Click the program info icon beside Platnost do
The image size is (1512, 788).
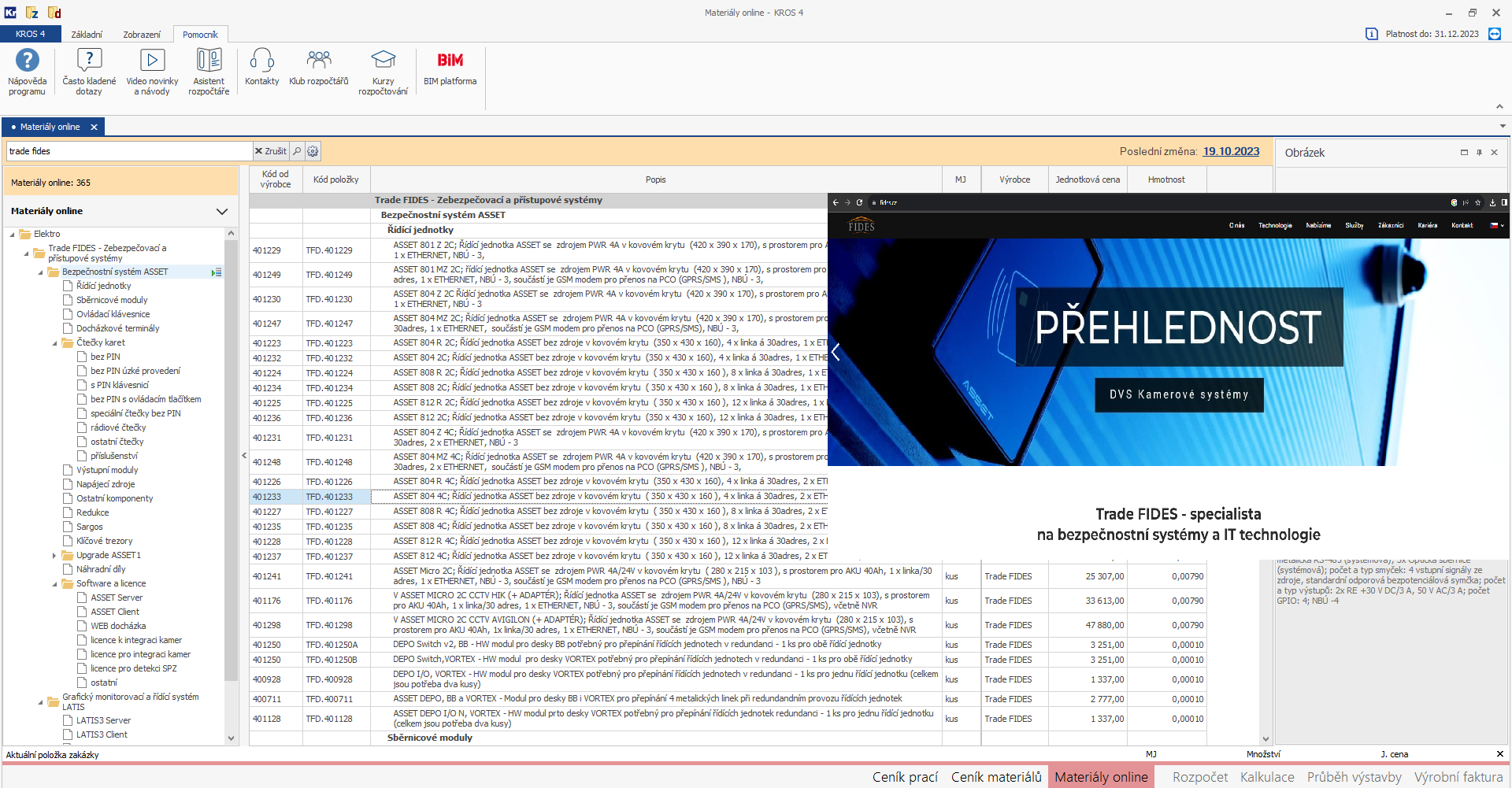[1371, 34]
